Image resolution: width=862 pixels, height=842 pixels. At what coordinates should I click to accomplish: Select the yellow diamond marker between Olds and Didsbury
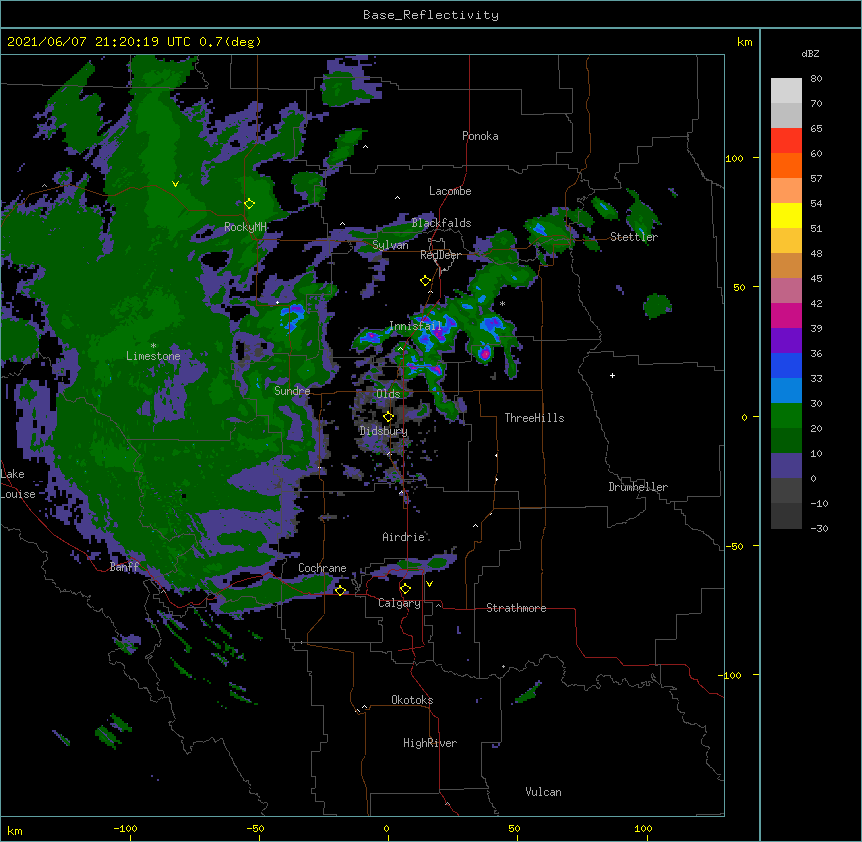(388, 416)
